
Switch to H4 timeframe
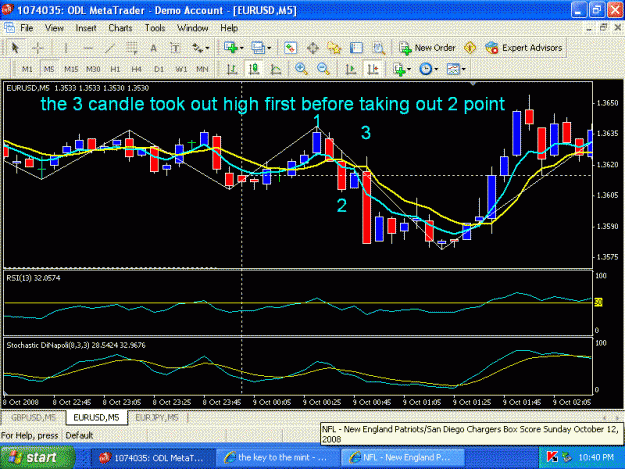(x=136, y=69)
